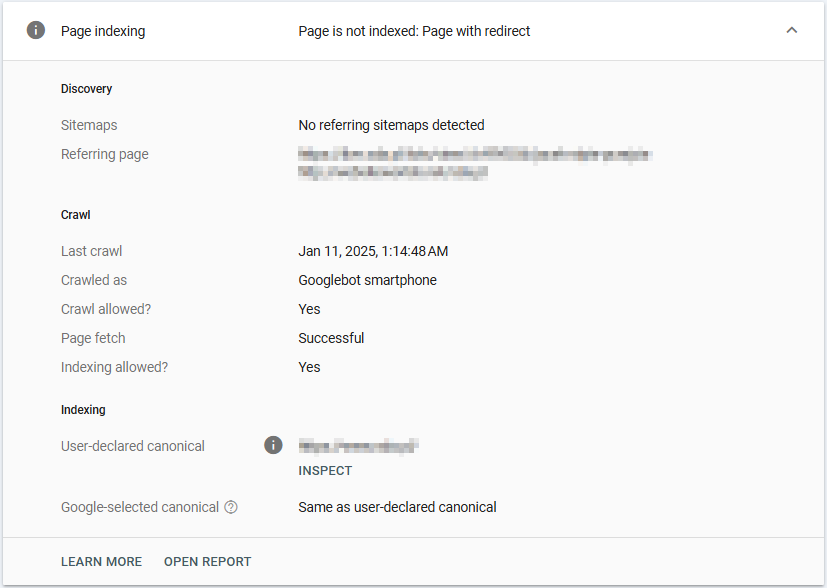This screenshot has width=827, height=588.
Task: Click info icon beside User-declared canonical URL
Action: coord(273,445)
